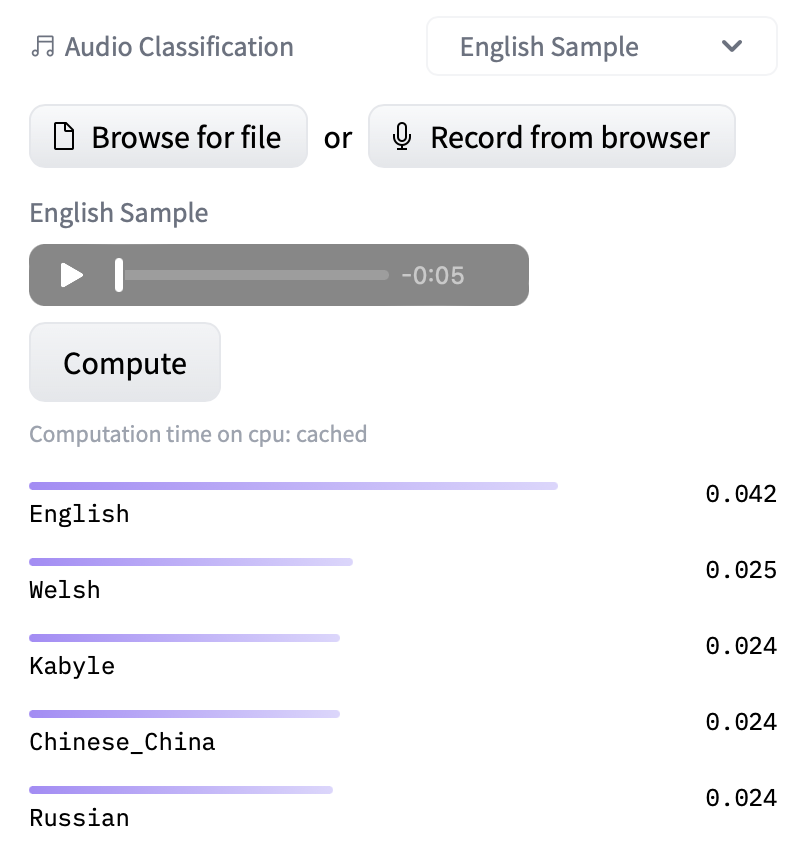Click the Audio Classification title text
The height and width of the screenshot is (848, 794).
coord(179,47)
